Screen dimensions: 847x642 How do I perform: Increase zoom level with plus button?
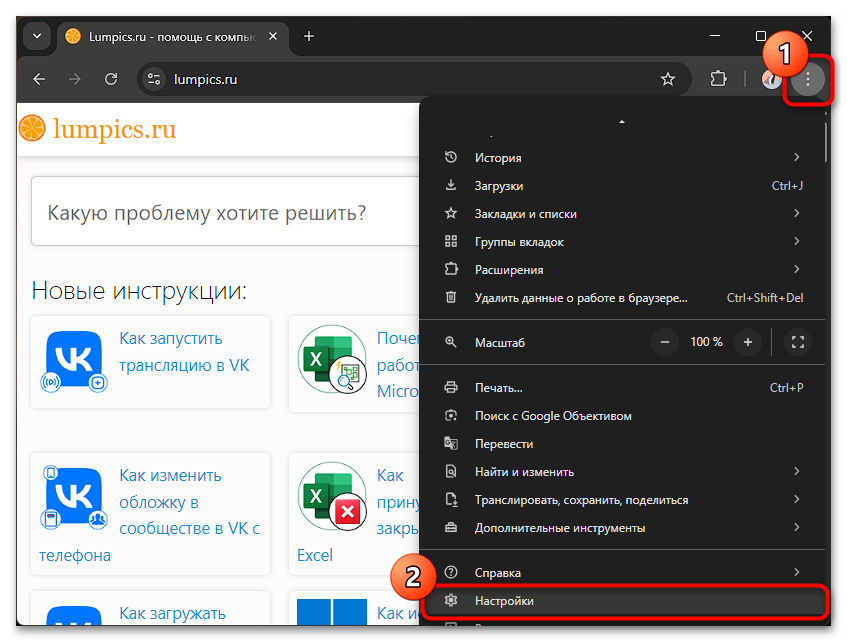click(x=747, y=342)
